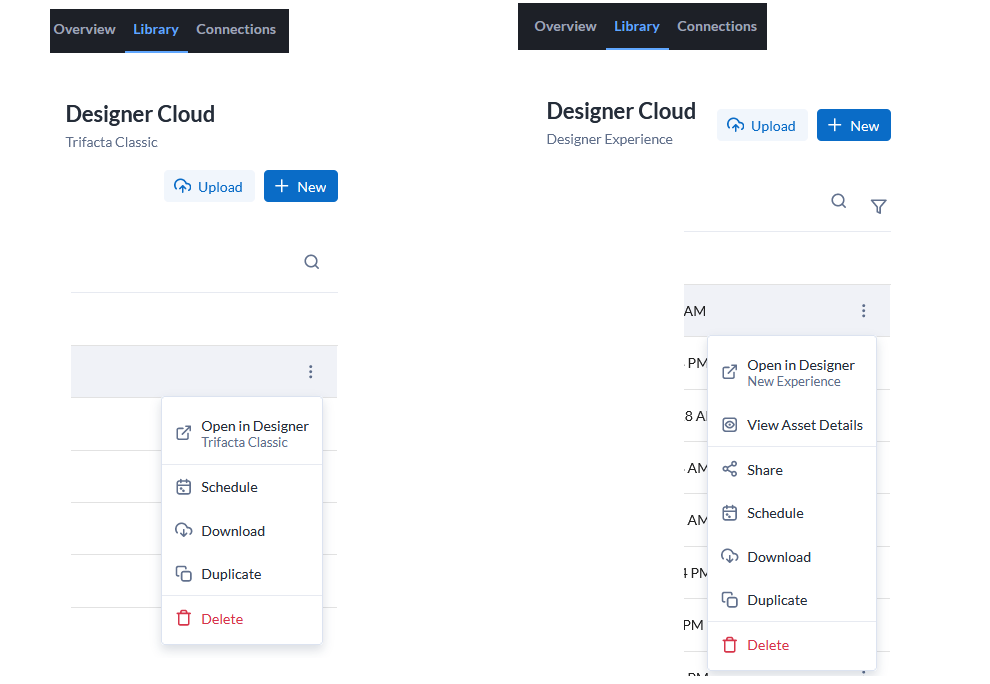
Task: Click the Duplicate copy icon in left context menu
Action: (185, 574)
